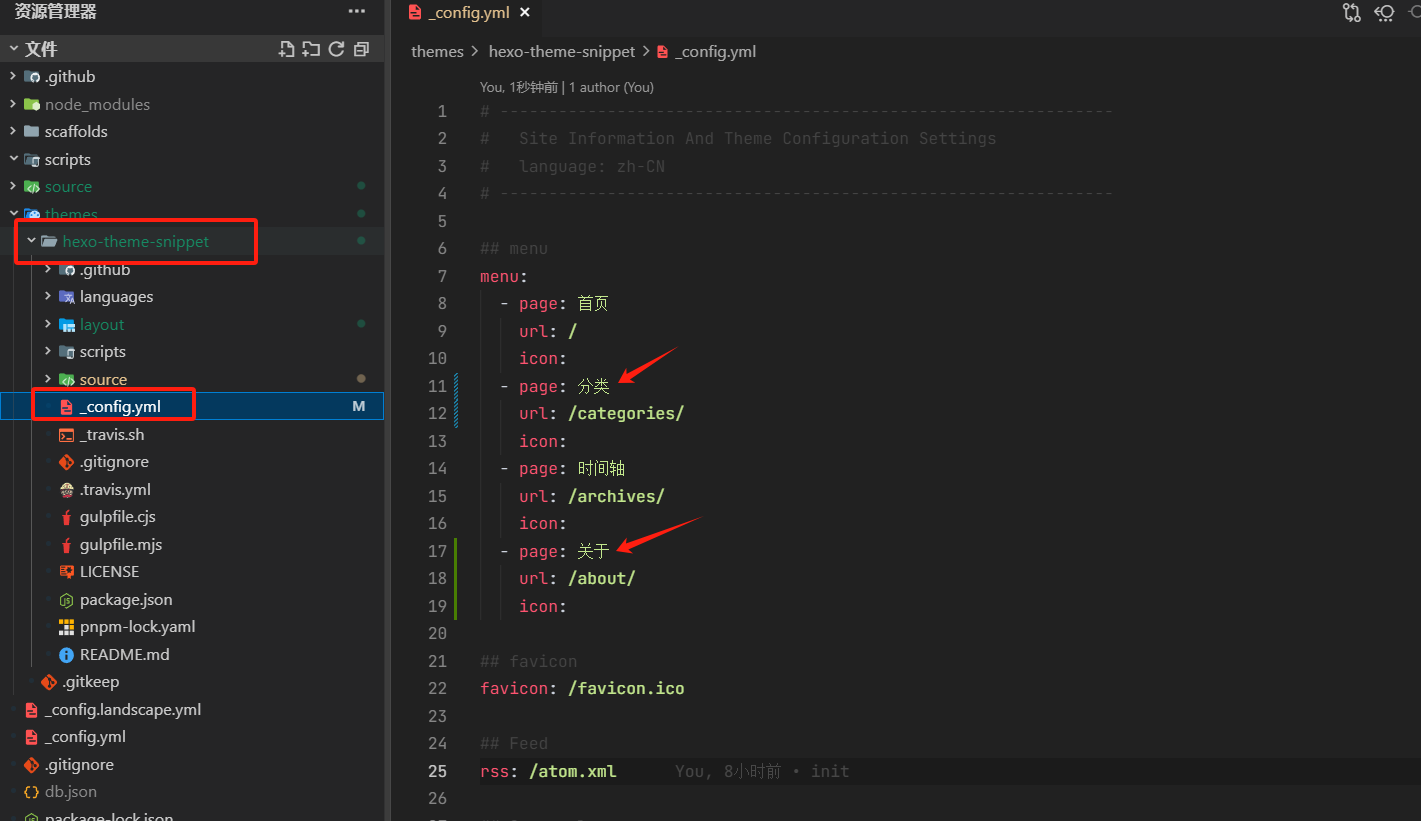This screenshot has width=1421, height=821.
Task: Close the _config.yml editor tab
Action: pos(525,13)
